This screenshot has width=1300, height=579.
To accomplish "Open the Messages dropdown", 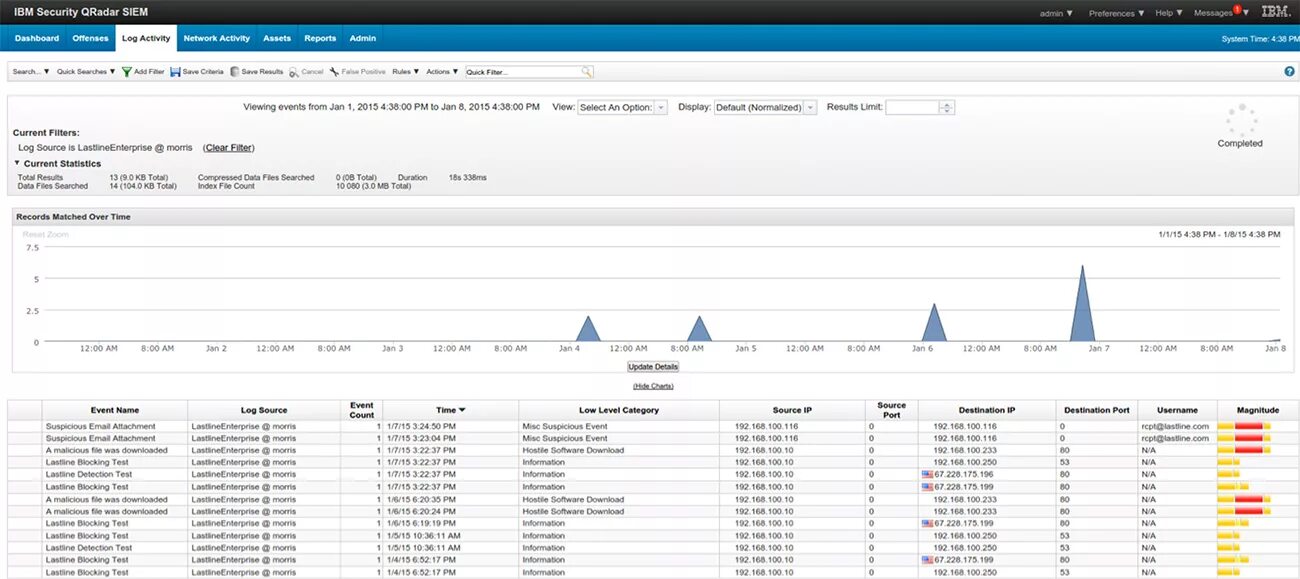I will 1221,13.
